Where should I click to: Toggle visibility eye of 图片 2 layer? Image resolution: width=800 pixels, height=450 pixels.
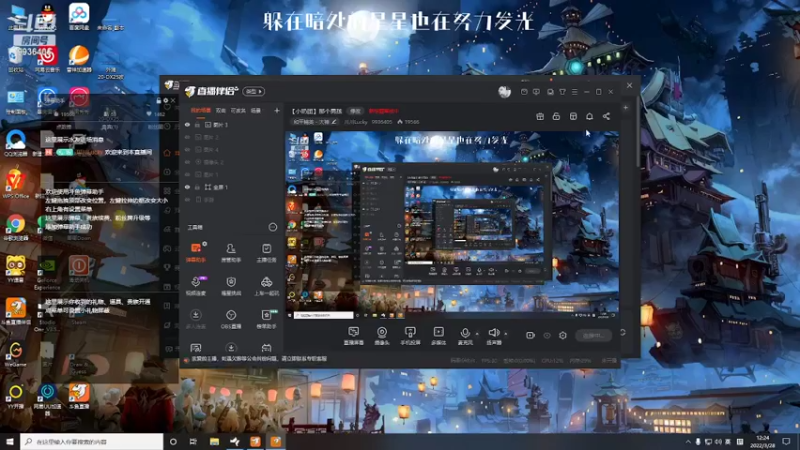[x=187, y=137]
